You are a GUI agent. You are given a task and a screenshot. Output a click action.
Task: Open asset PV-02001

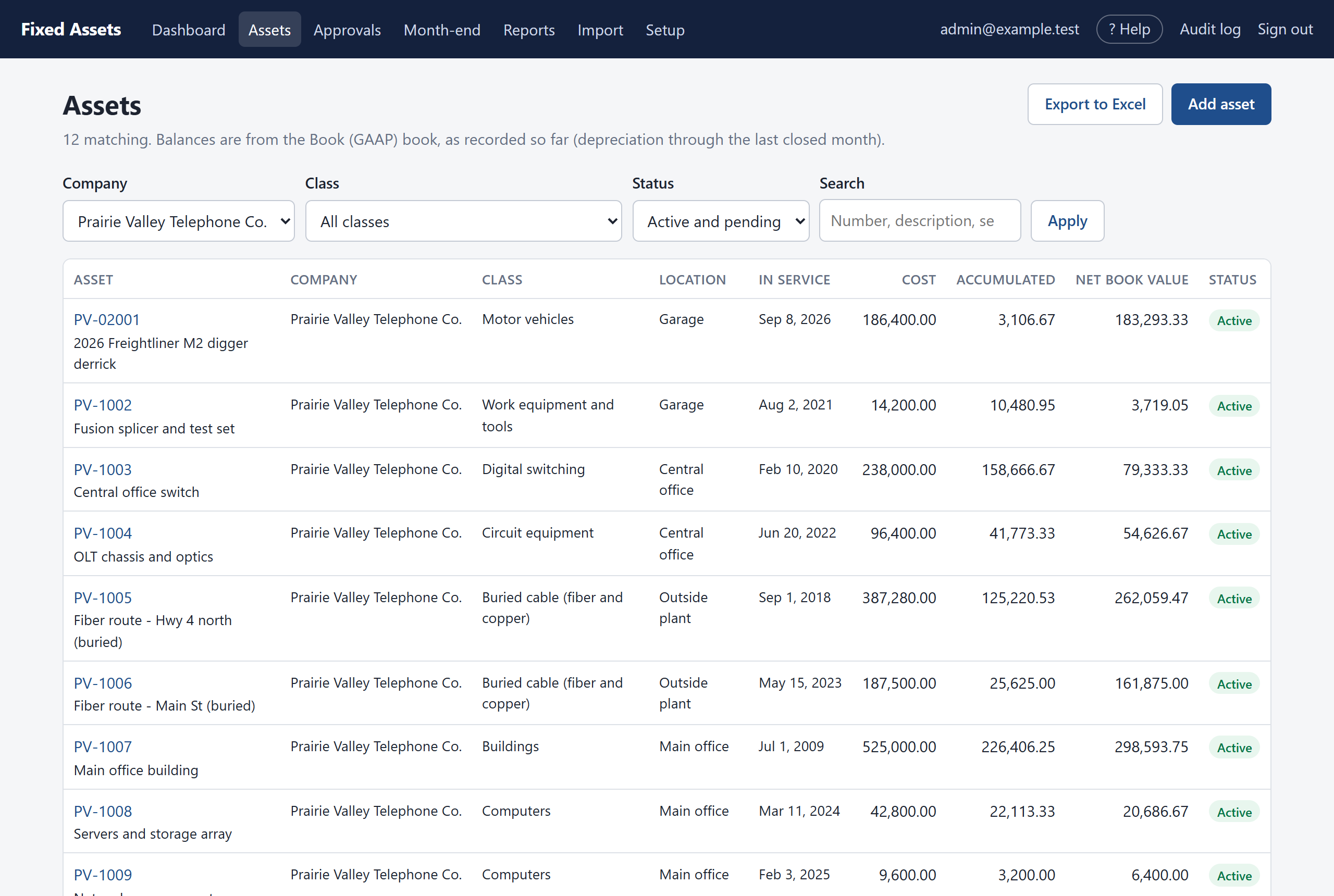point(107,319)
